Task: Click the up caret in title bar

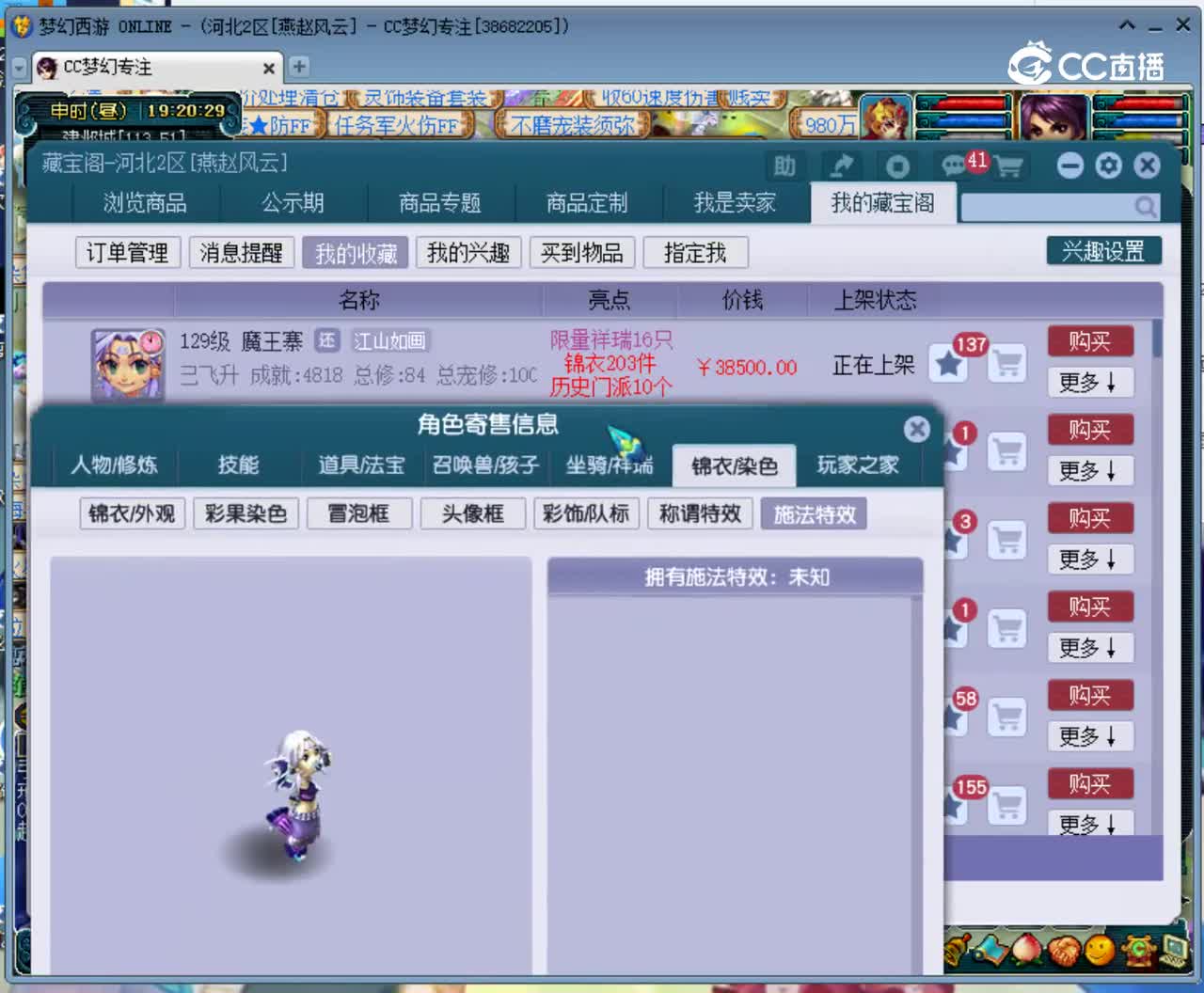Action: (x=1127, y=25)
